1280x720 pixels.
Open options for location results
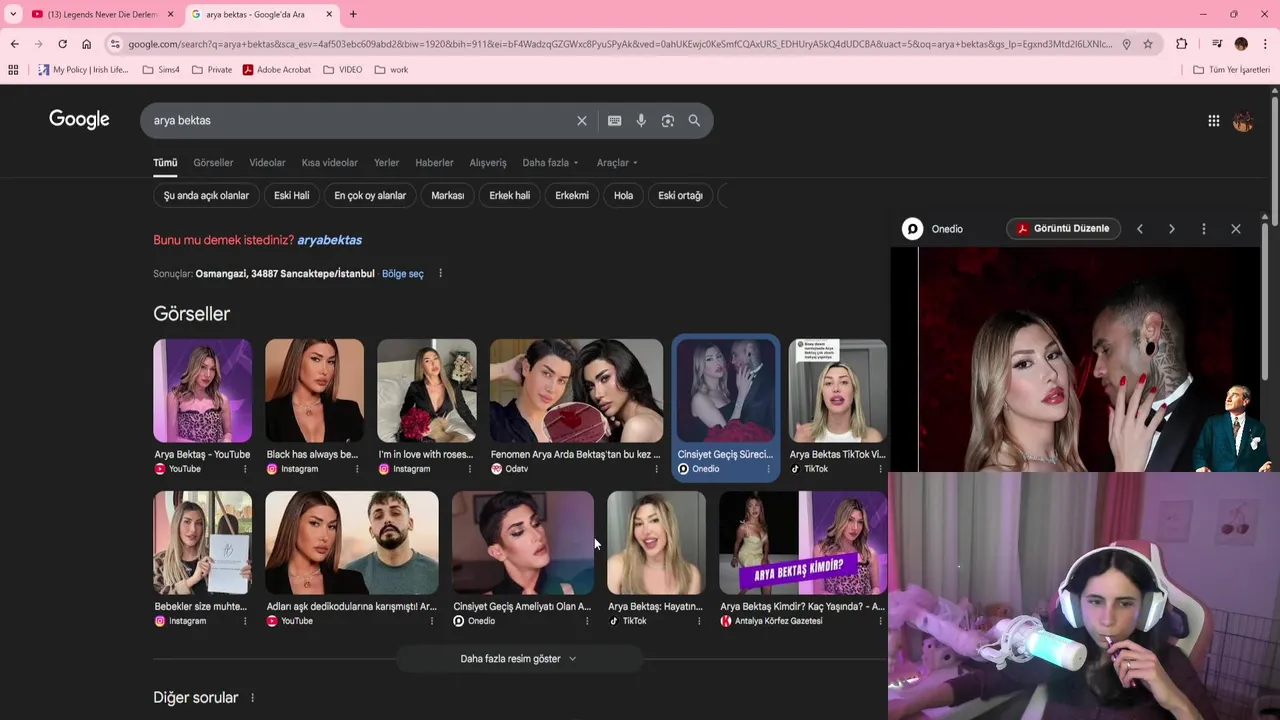440,274
